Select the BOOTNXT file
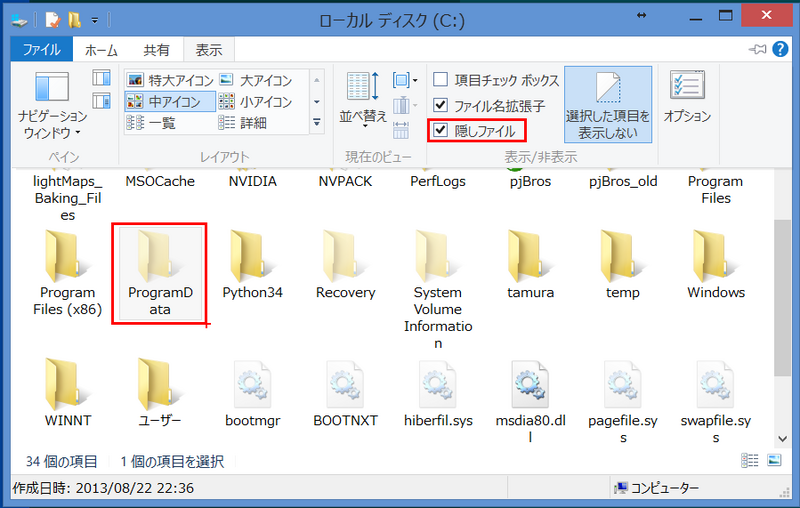 pos(345,394)
